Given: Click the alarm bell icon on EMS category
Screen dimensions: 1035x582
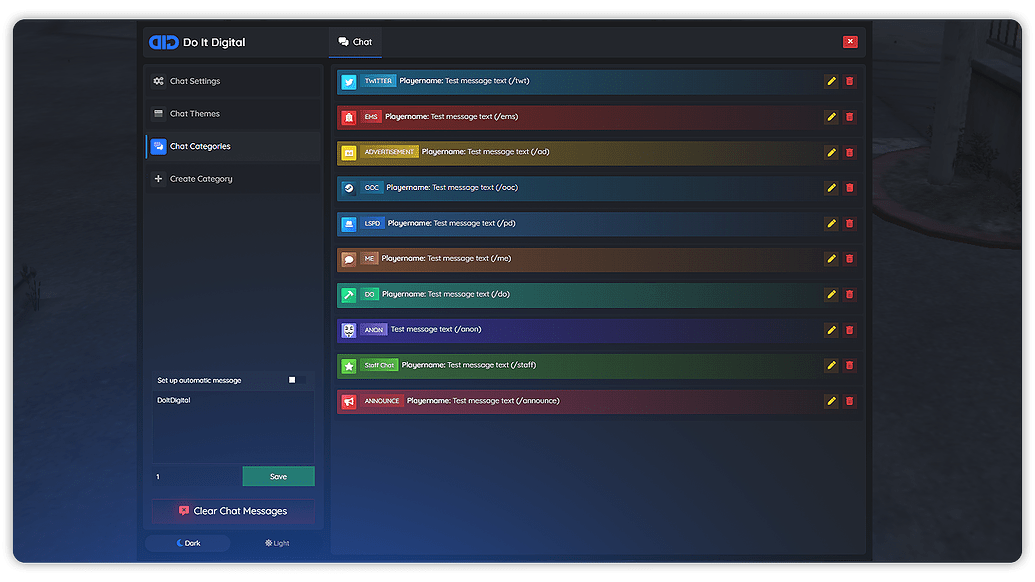Looking at the screenshot, I should tap(348, 117).
